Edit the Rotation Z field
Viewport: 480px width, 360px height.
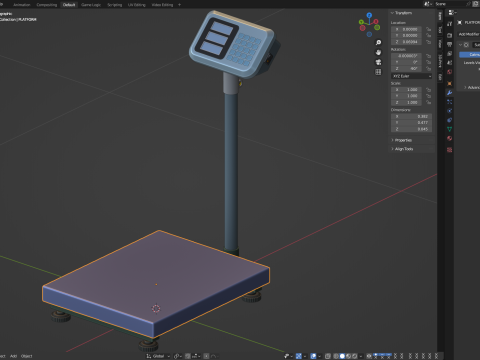[x=407, y=68]
